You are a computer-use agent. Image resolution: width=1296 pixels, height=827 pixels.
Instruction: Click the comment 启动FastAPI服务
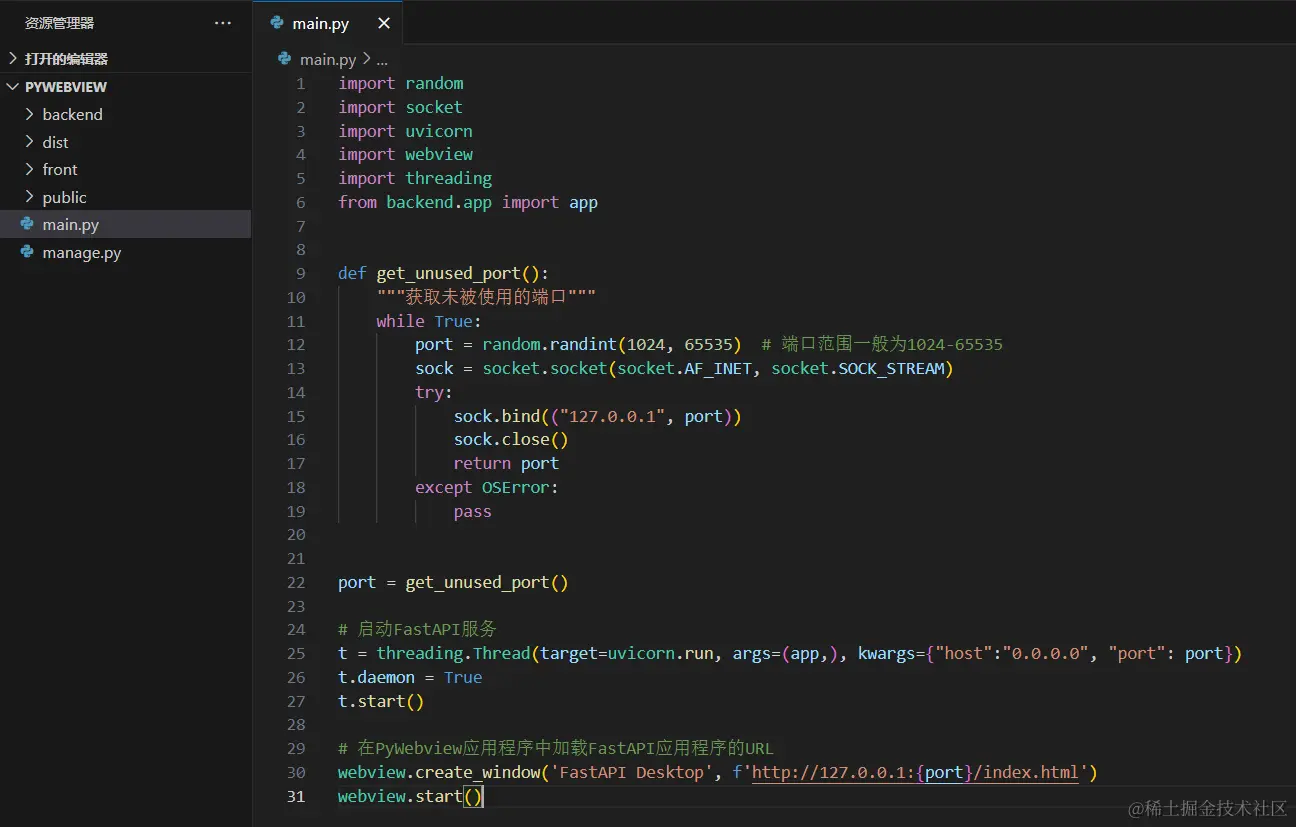coord(417,630)
